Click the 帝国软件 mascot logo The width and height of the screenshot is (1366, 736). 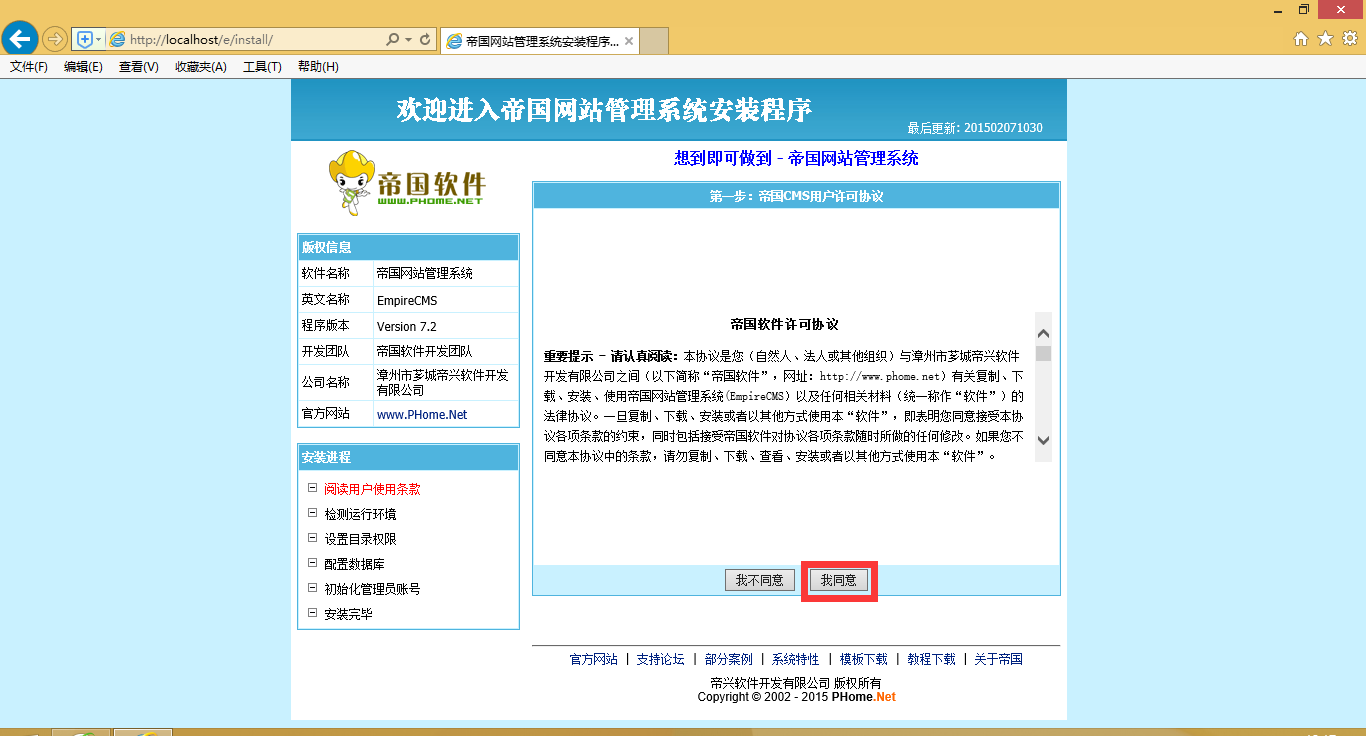[407, 182]
